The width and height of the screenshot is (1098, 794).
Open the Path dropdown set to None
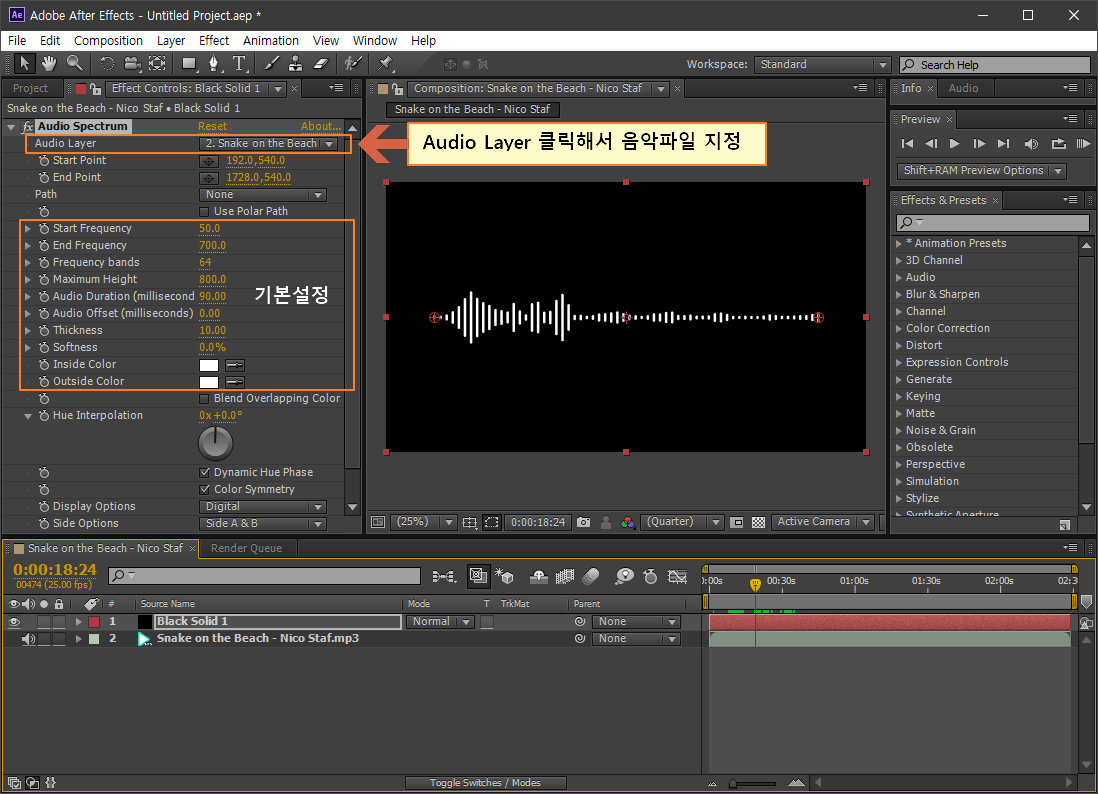pyautogui.click(x=263, y=195)
